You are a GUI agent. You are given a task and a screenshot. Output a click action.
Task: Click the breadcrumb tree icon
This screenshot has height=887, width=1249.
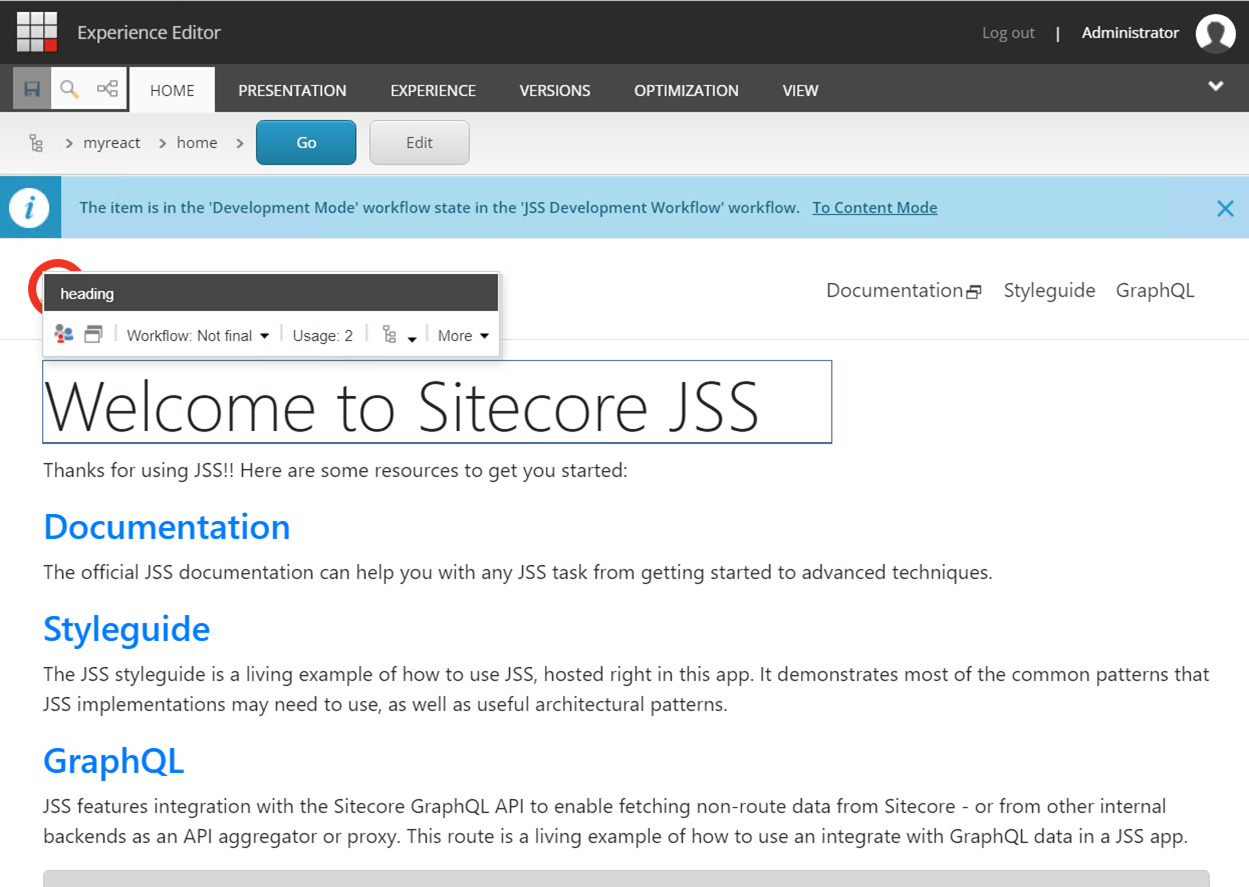pos(36,143)
